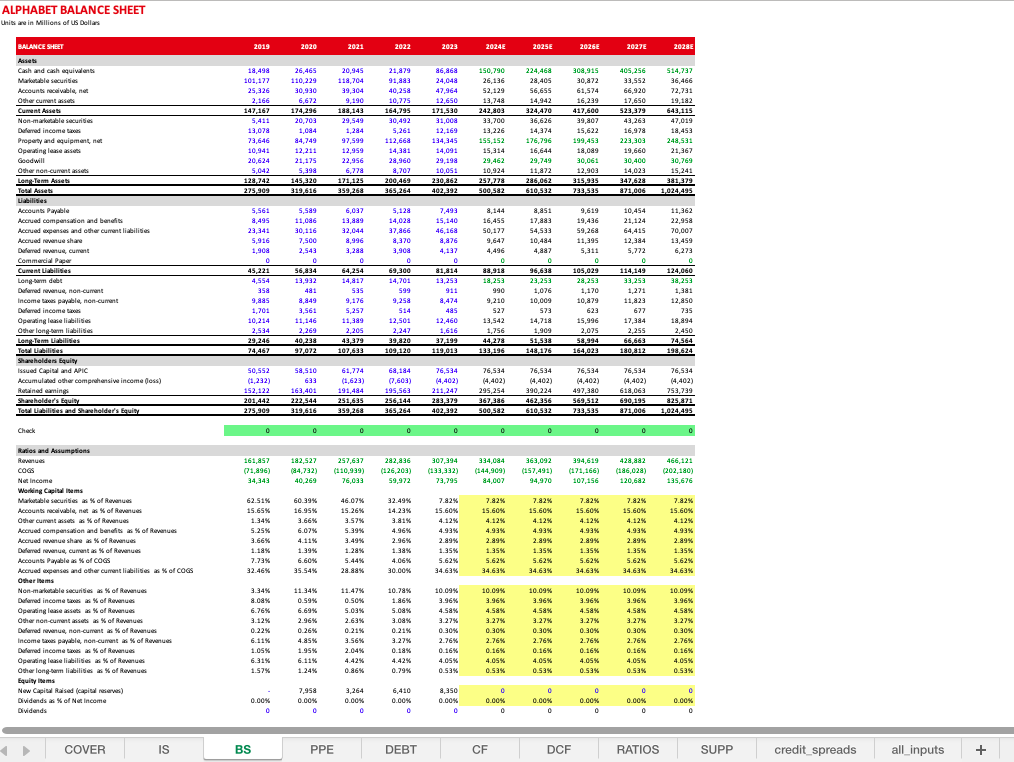Select 2024E non-marketable securities assumption 10.09%
The height and width of the screenshot is (762, 1014).
coord(493,591)
